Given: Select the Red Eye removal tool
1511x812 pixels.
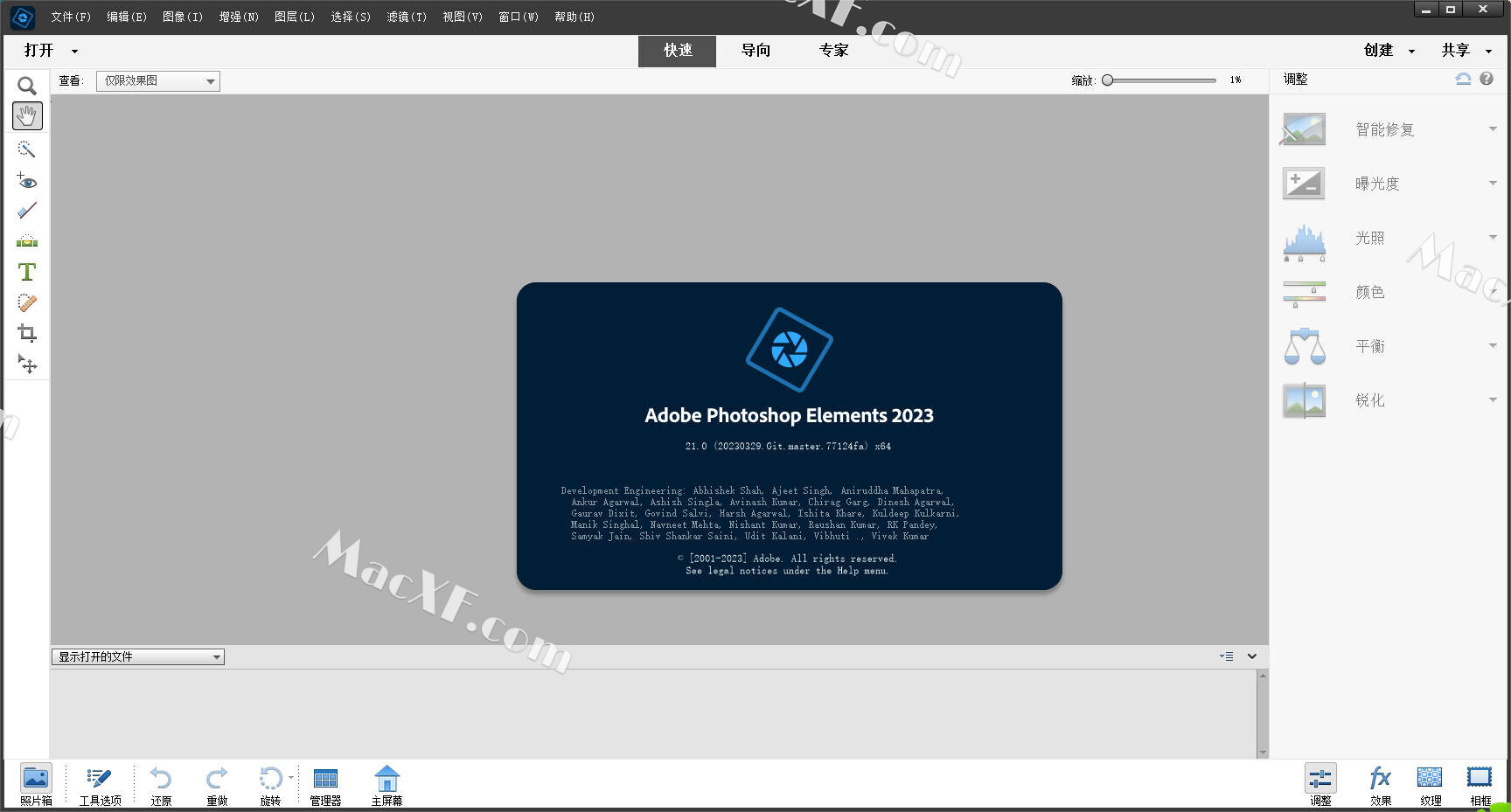Looking at the screenshot, I should coord(27,181).
